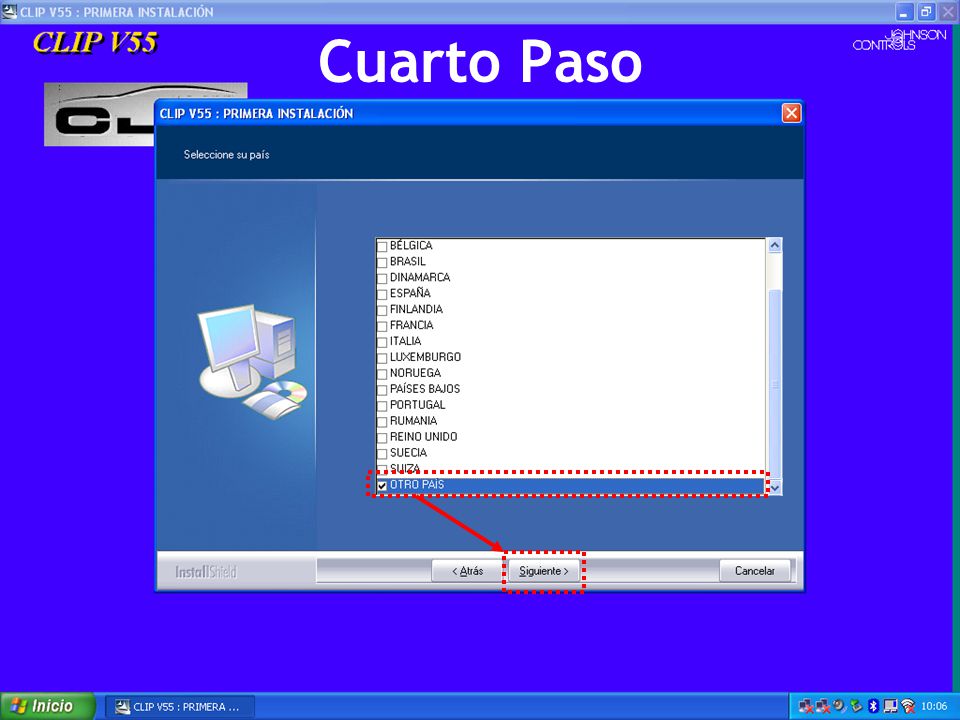Image resolution: width=960 pixels, height=720 pixels.
Task: Choose SUECIA in the country list
Action: click(570, 452)
